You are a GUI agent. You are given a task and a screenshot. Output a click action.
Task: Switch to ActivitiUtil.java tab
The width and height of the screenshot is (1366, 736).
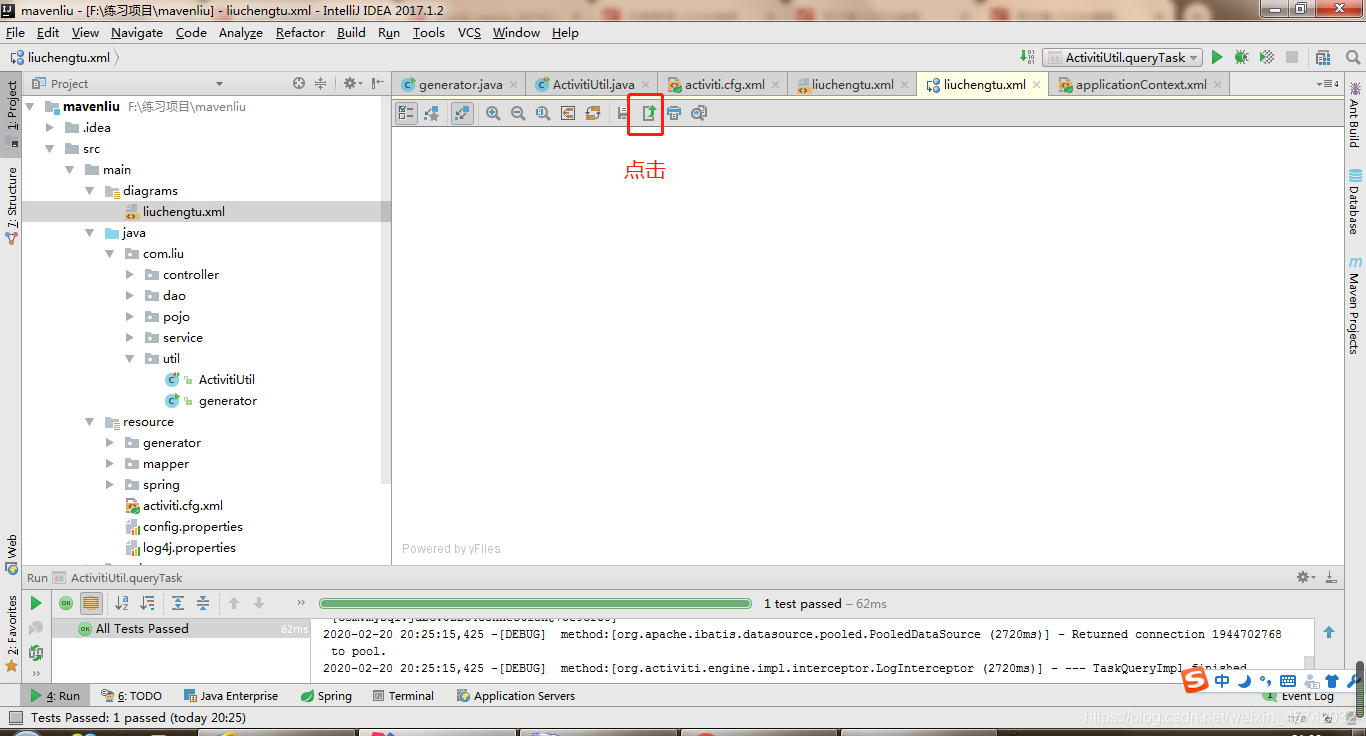tap(593, 84)
